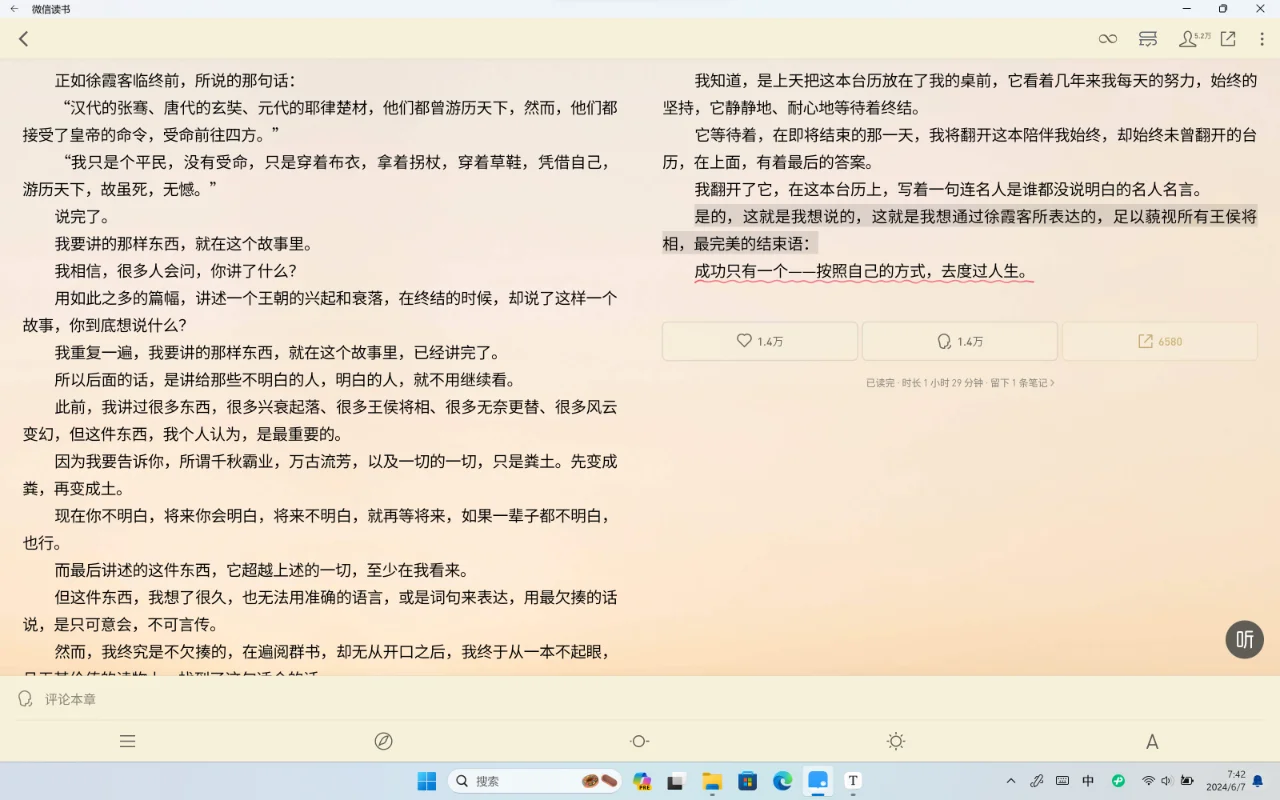Open the auto-scroll reading feature
The height and width of the screenshot is (800, 1280).
(1107, 38)
